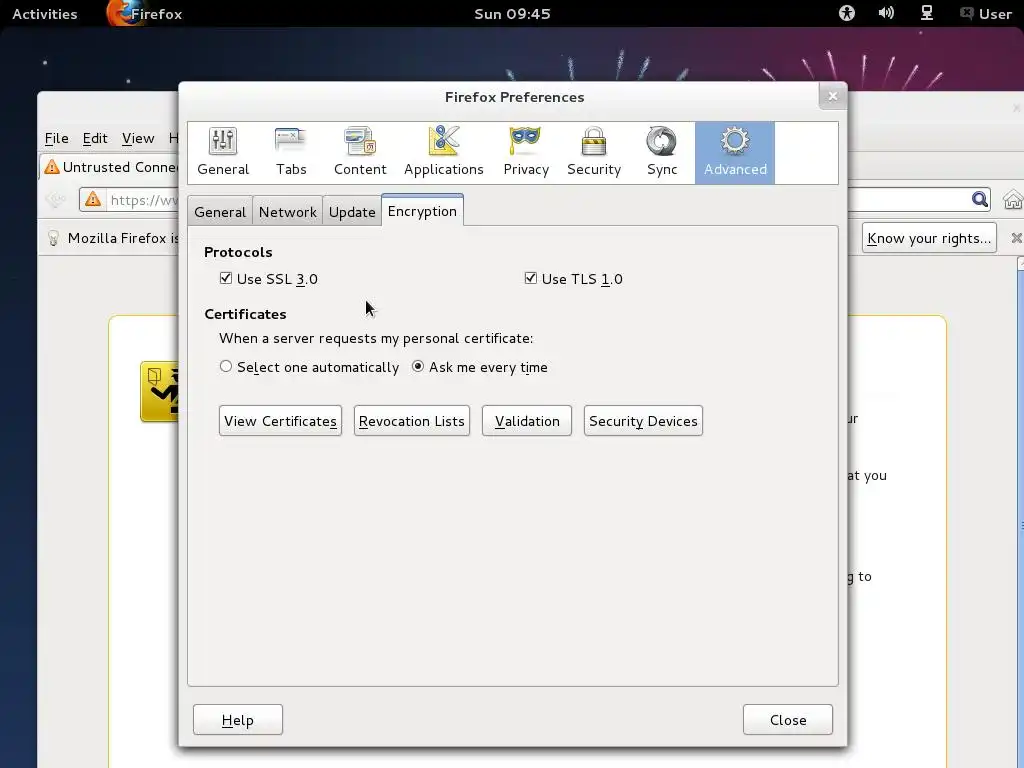Click the View Certificates button

(x=280, y=421)
